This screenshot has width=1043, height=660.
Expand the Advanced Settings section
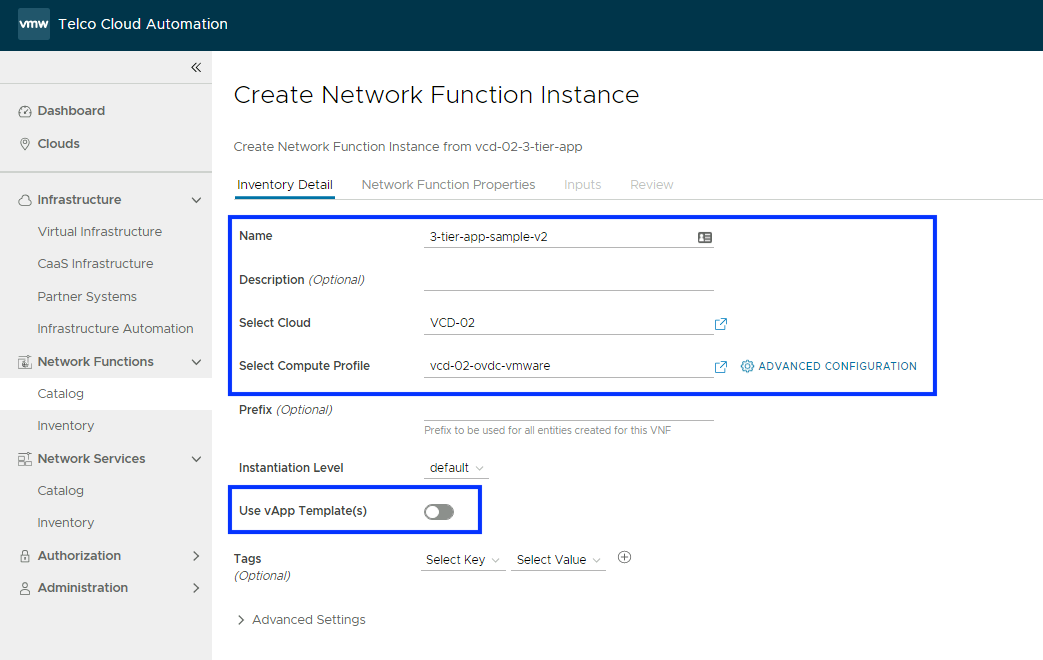point(301,620)
